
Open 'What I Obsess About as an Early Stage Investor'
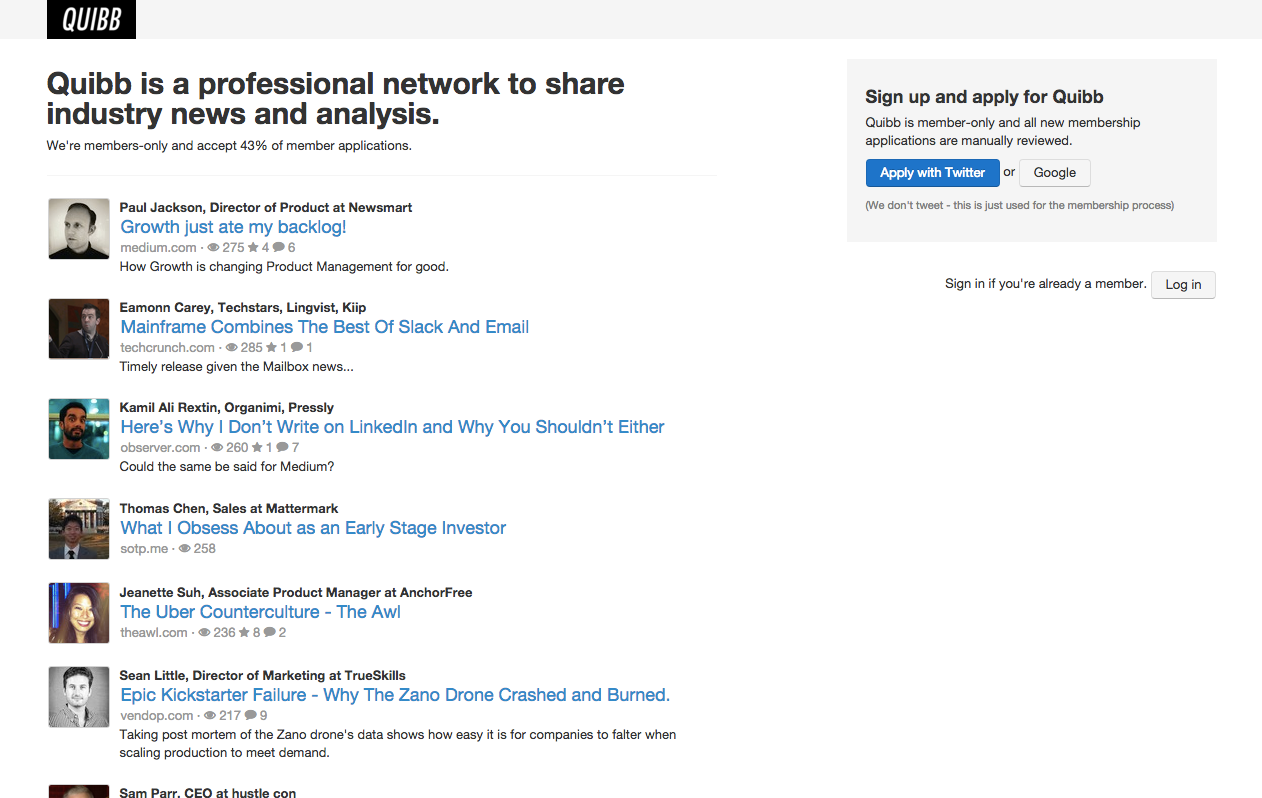click(x=313, y=528)
